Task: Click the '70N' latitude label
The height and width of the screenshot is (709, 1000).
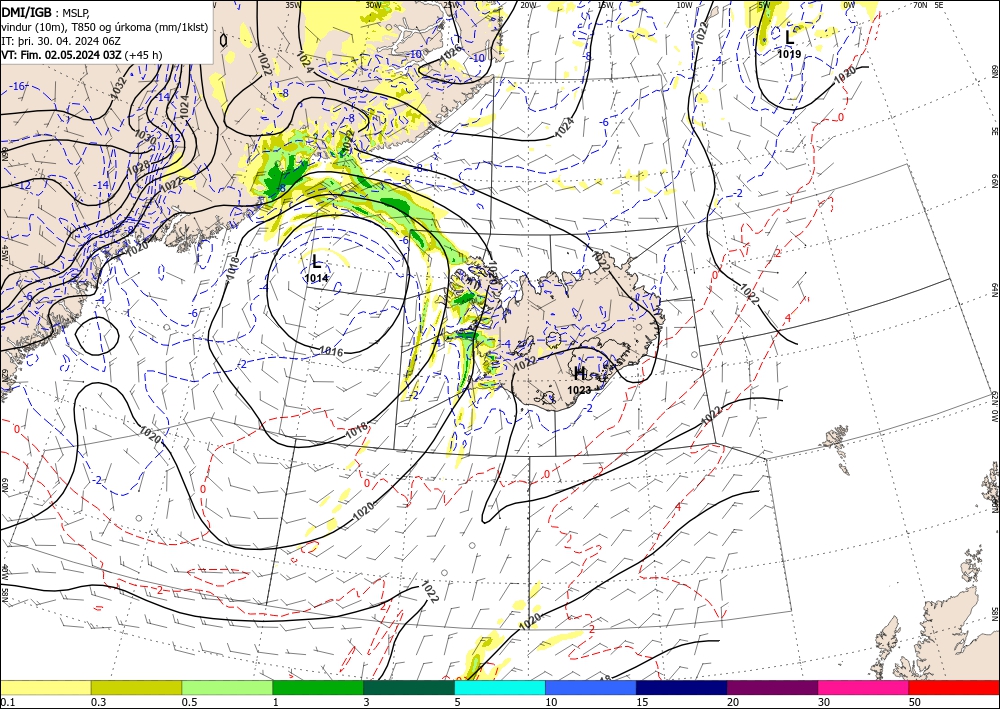Action: [920, 5]
